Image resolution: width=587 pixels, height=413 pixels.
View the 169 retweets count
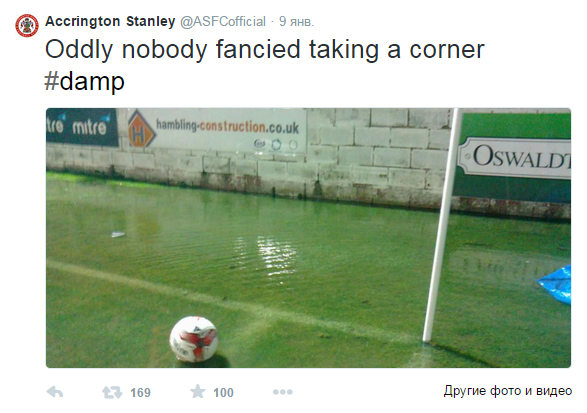(140, 392)
